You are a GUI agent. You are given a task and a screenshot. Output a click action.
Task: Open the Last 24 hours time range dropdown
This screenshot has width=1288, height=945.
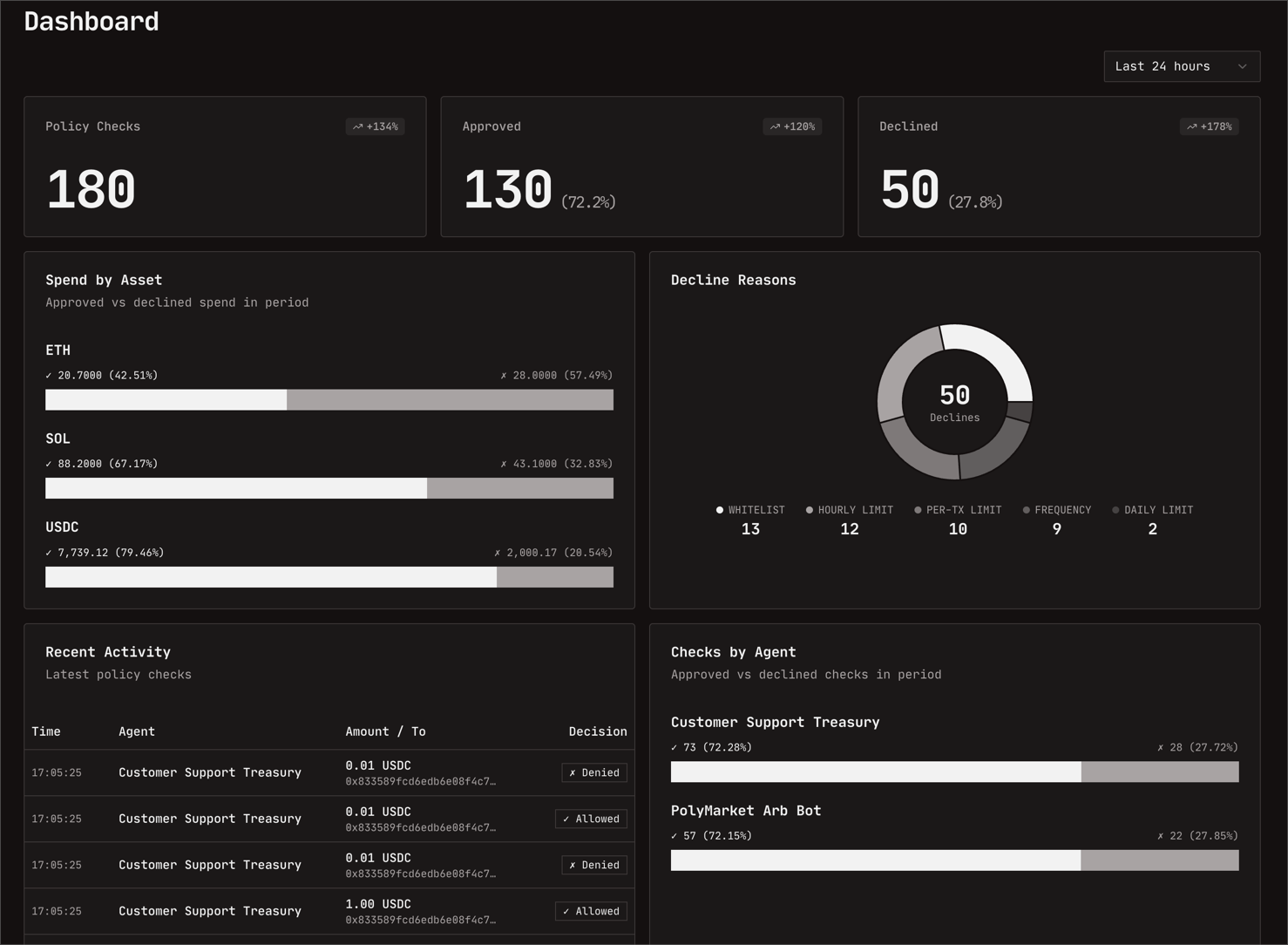1182,65
